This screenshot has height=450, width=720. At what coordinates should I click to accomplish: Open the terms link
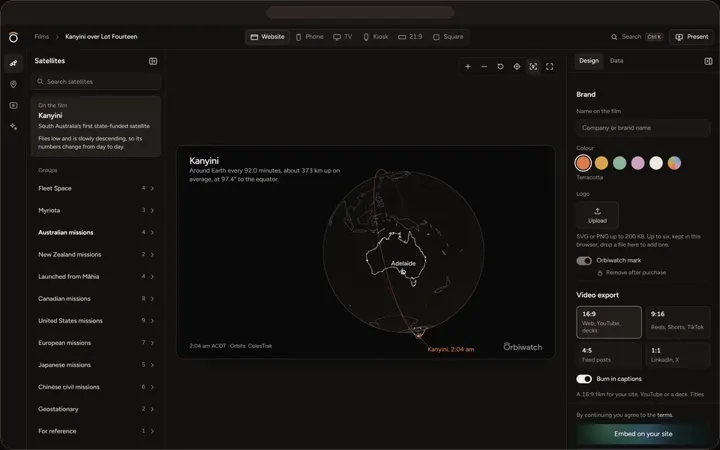[x=664, y=415]
